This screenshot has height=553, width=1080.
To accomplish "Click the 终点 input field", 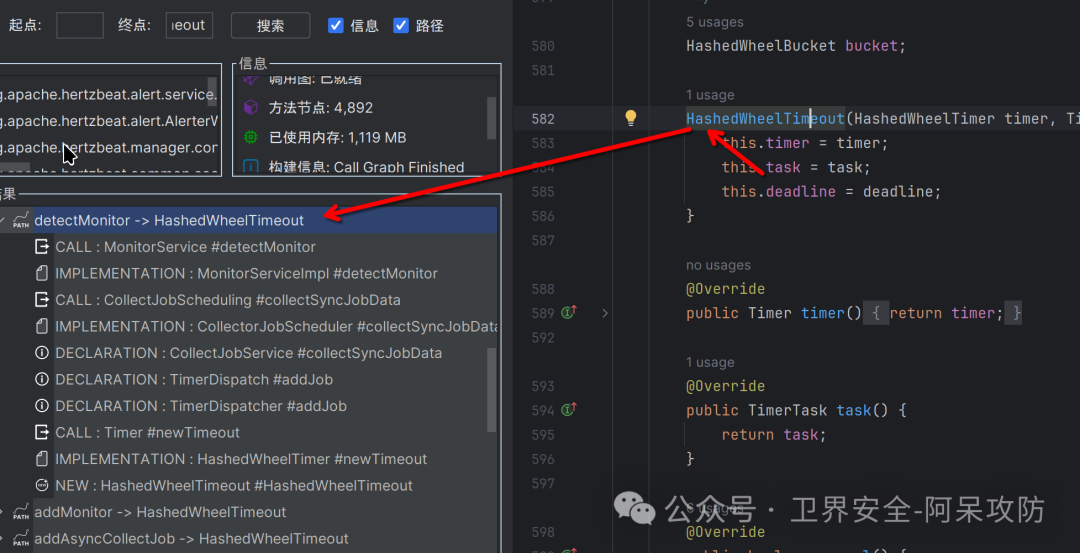I will (x=189, y=26).
